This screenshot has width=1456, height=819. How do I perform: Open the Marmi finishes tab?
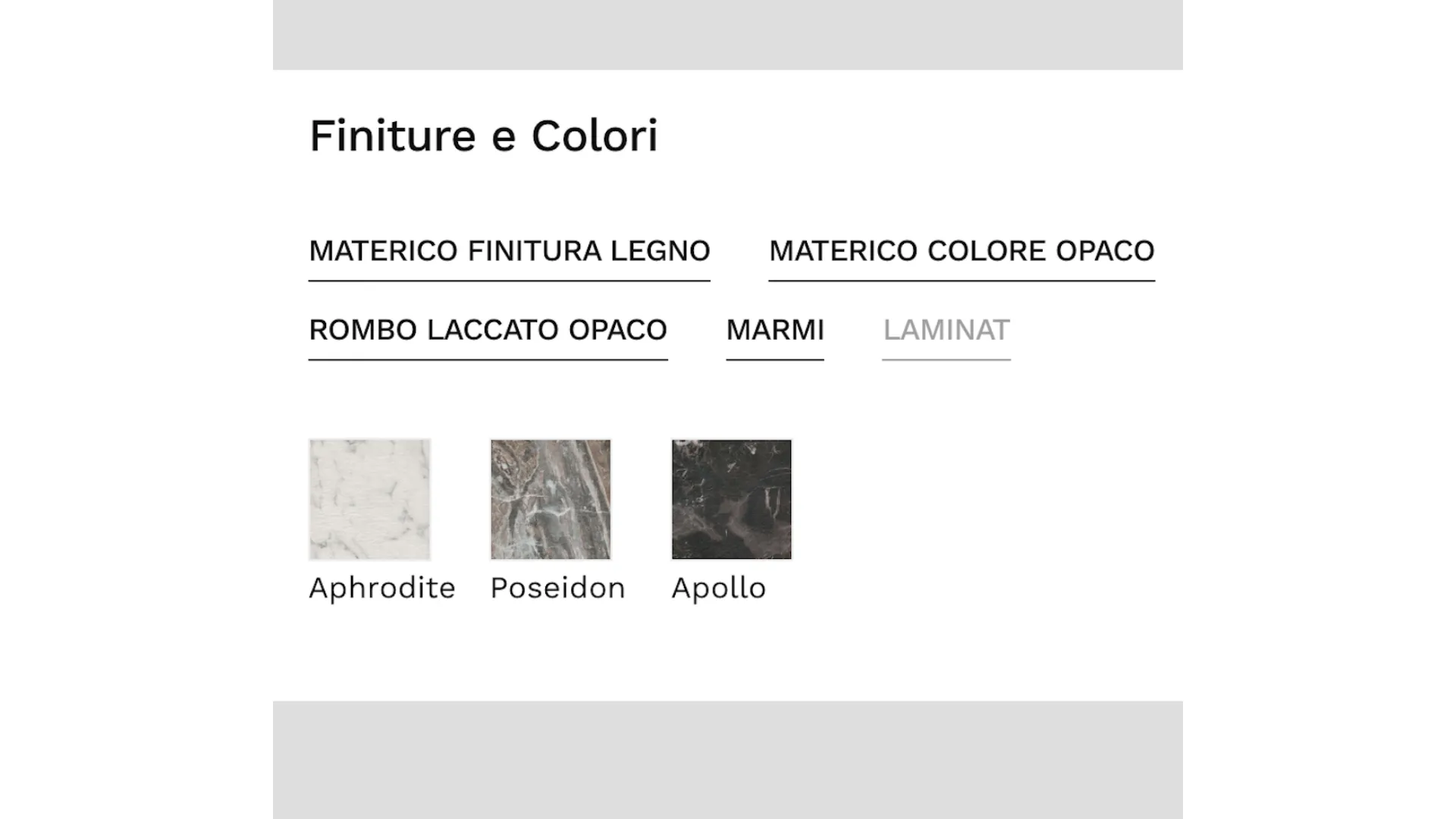[775, 330]
